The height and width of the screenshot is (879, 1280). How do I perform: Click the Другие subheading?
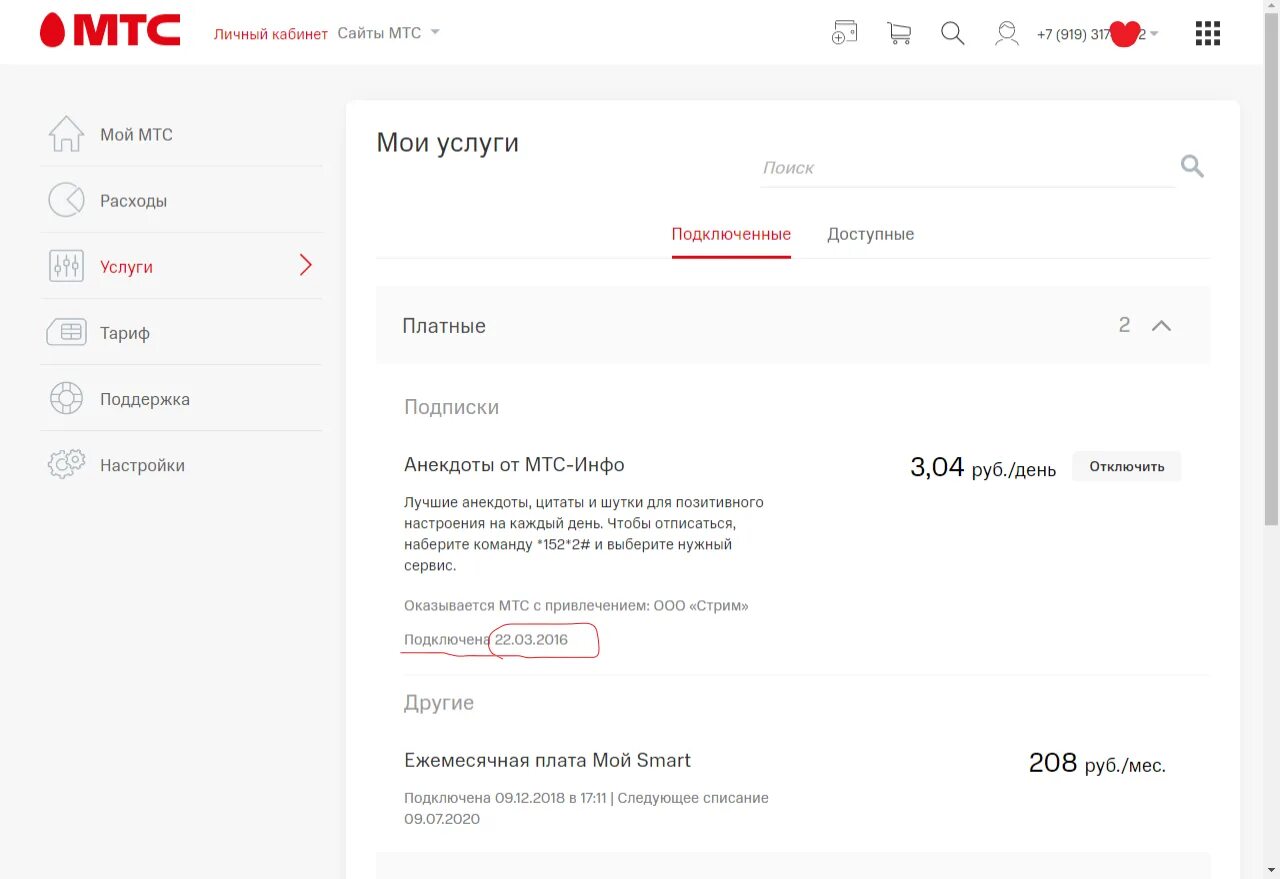tap(439, 703)
